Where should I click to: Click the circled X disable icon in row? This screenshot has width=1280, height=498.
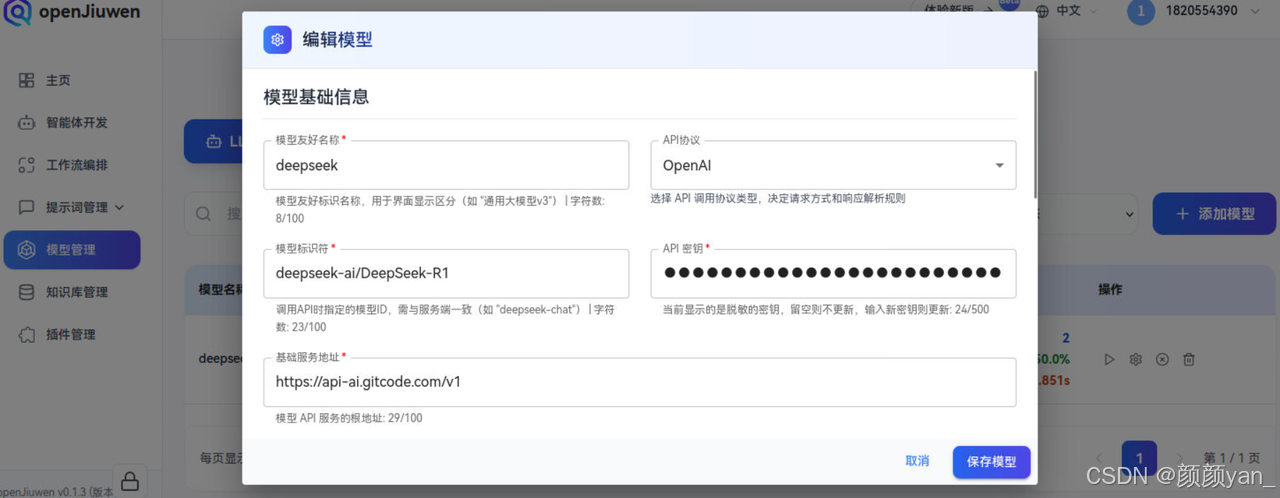[x=1162, y=359]
